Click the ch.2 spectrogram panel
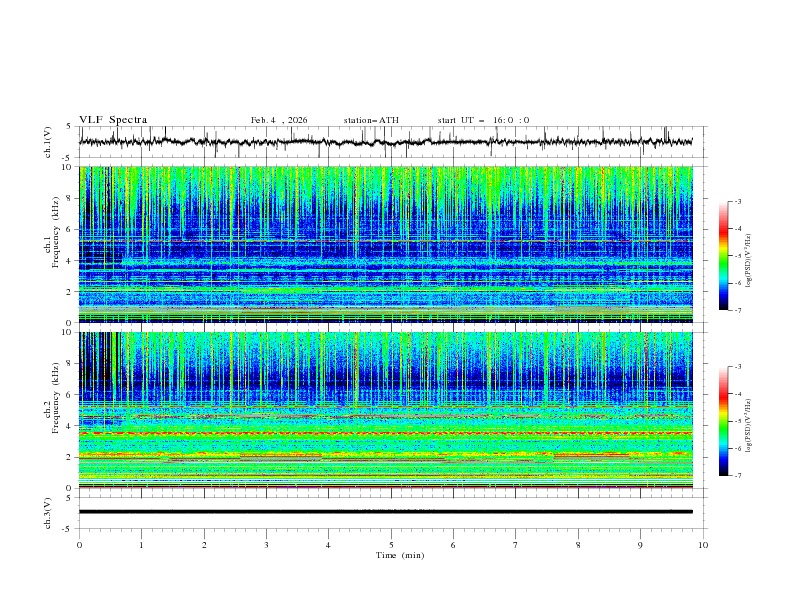Image resolution: width=792 pixels, height=612 pixels. pos(386,410)
